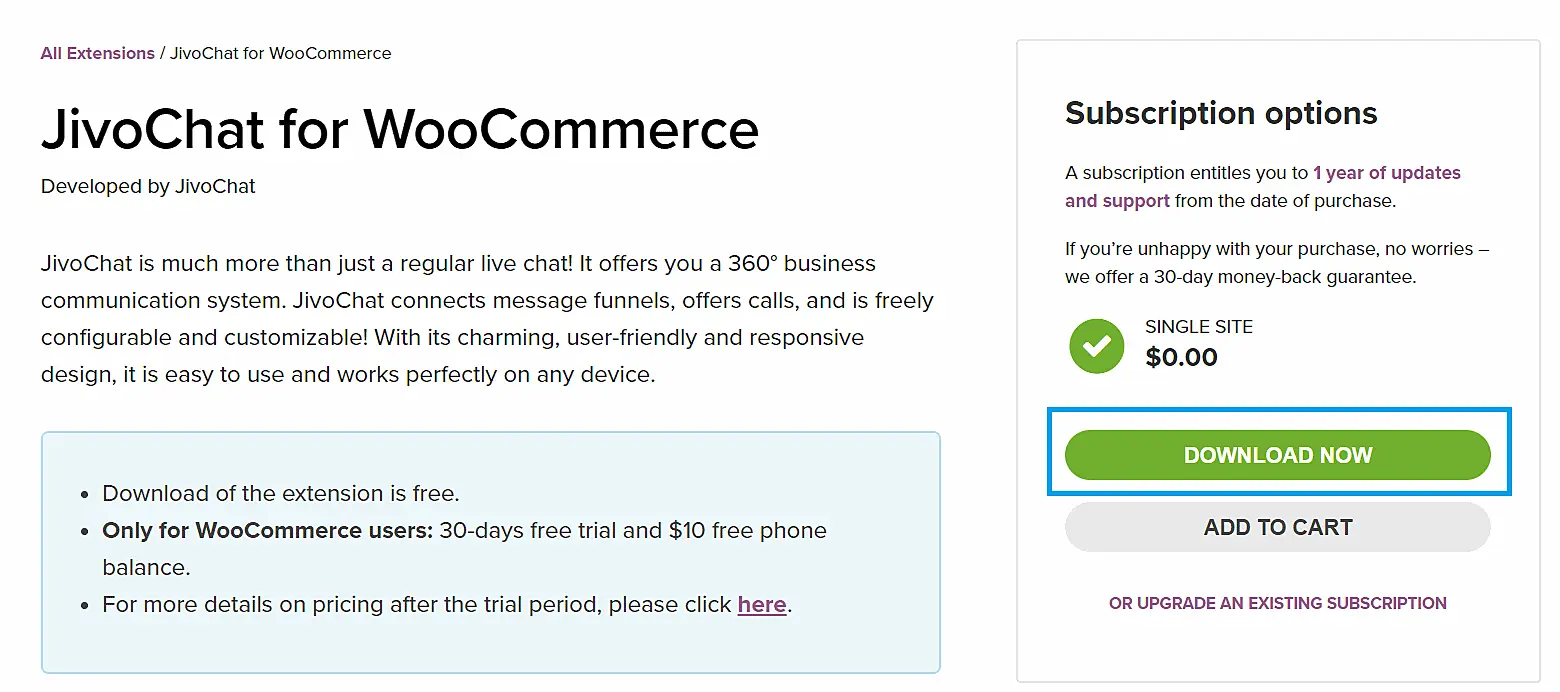This screenshot has height=692, width=1560.
Task: Click the green checkmark icon
Action: pyautogui.click(x=1096, y=346)
